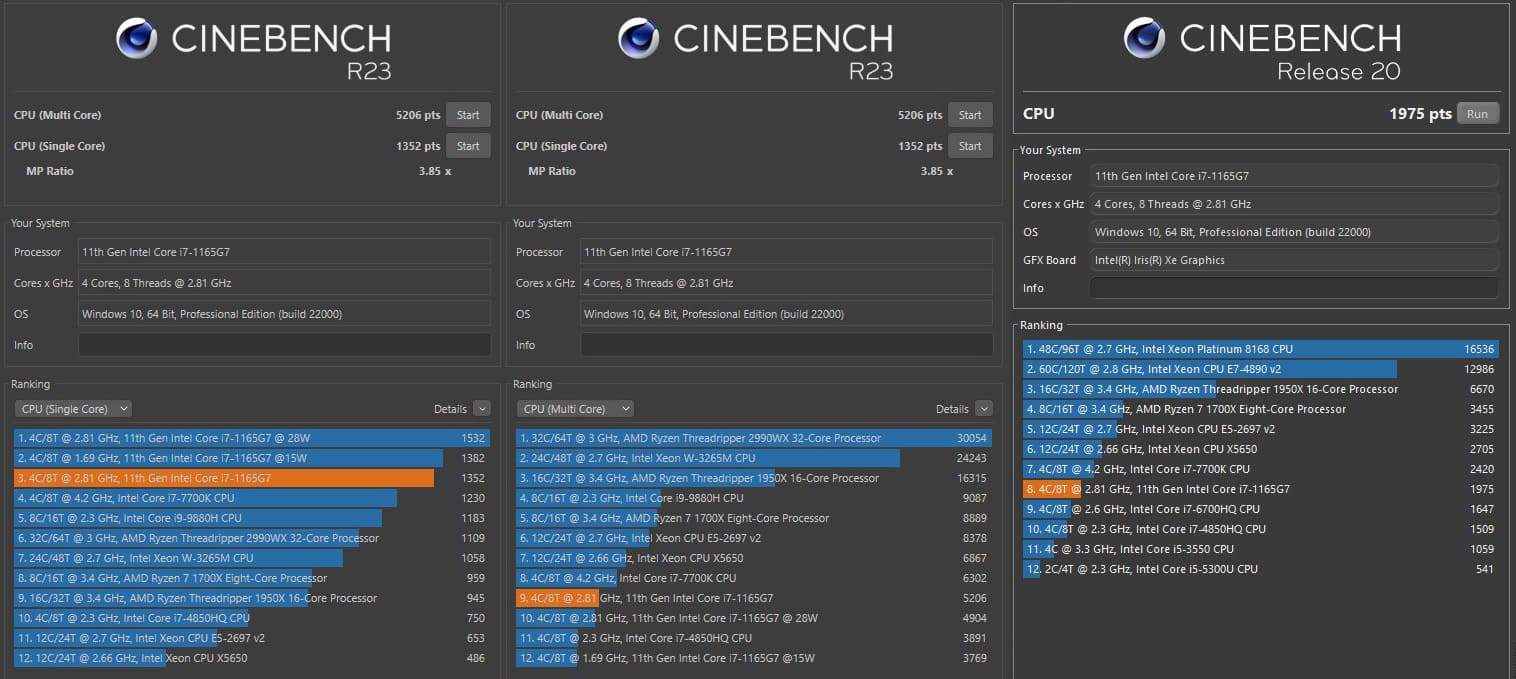Select Xeon X5650 row scoring 486
This screenshot has height=679, width=1516.
pyautogui.click(x=252, y=658)
